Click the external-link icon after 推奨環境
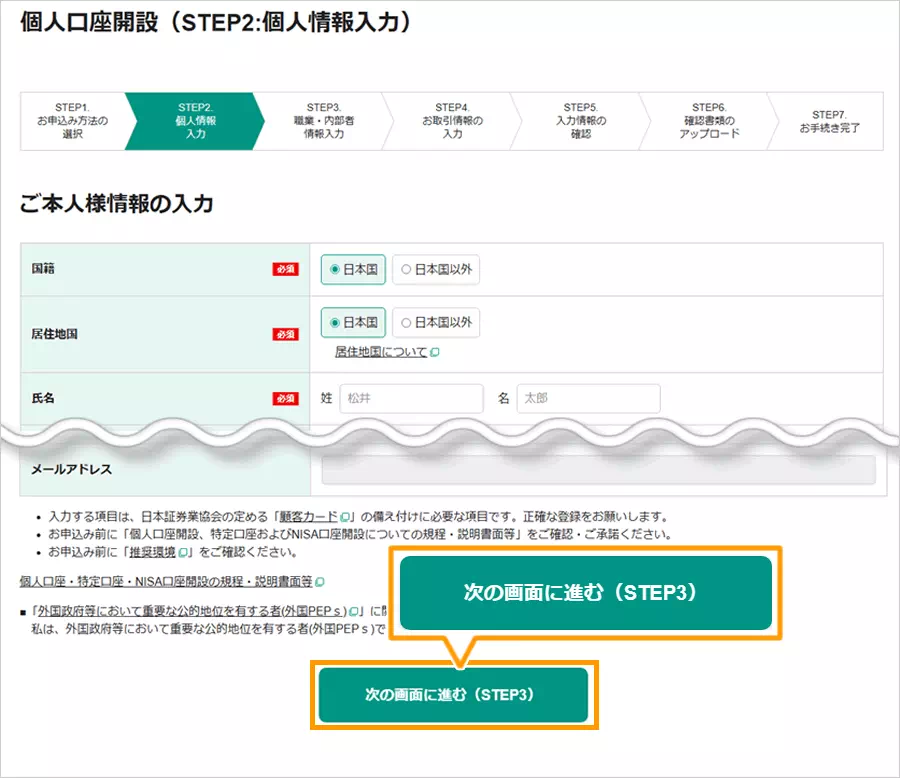900x778 pixels. pos(184,552)
